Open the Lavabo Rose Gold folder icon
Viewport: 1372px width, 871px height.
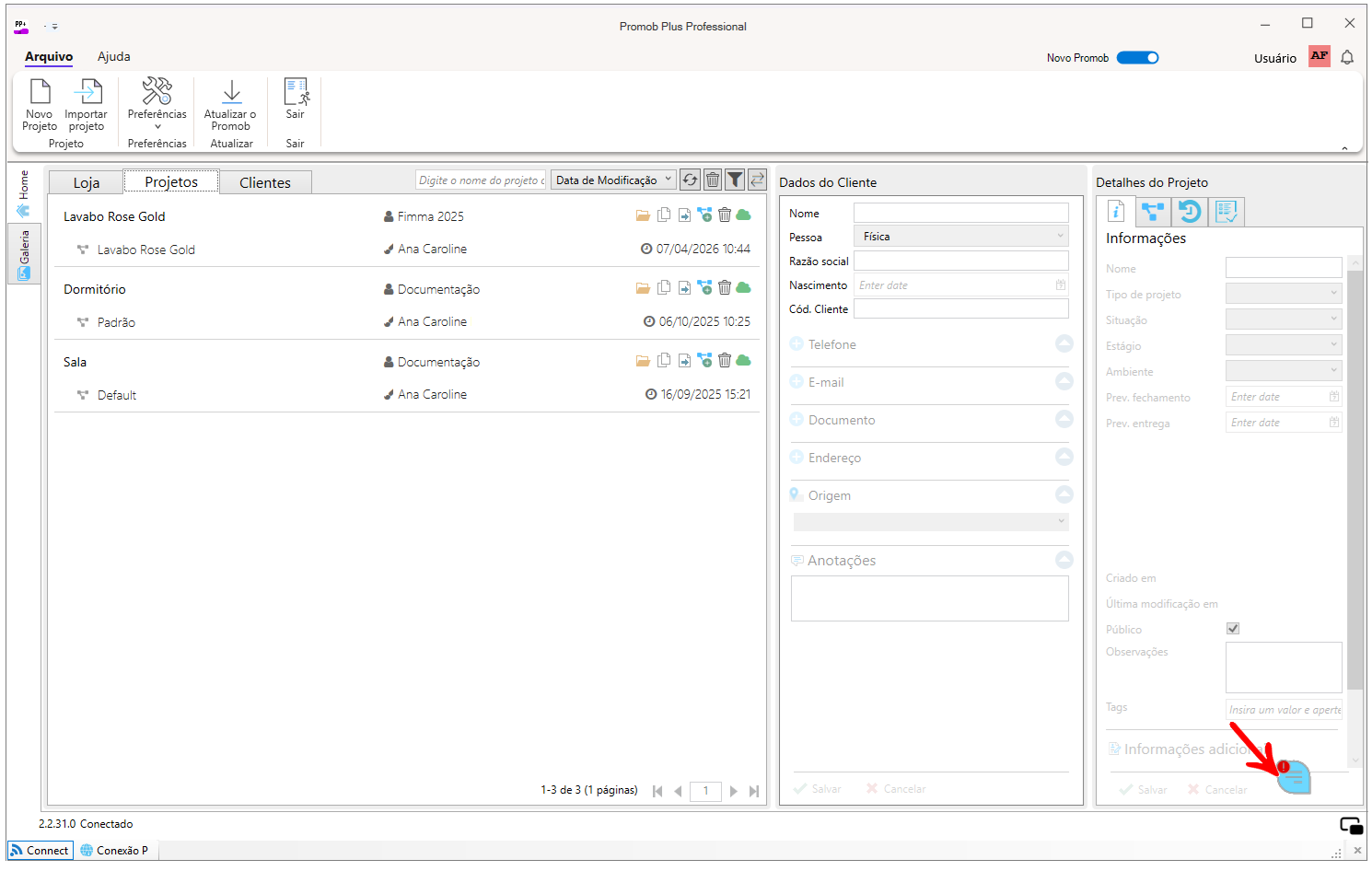pos(643,215)
